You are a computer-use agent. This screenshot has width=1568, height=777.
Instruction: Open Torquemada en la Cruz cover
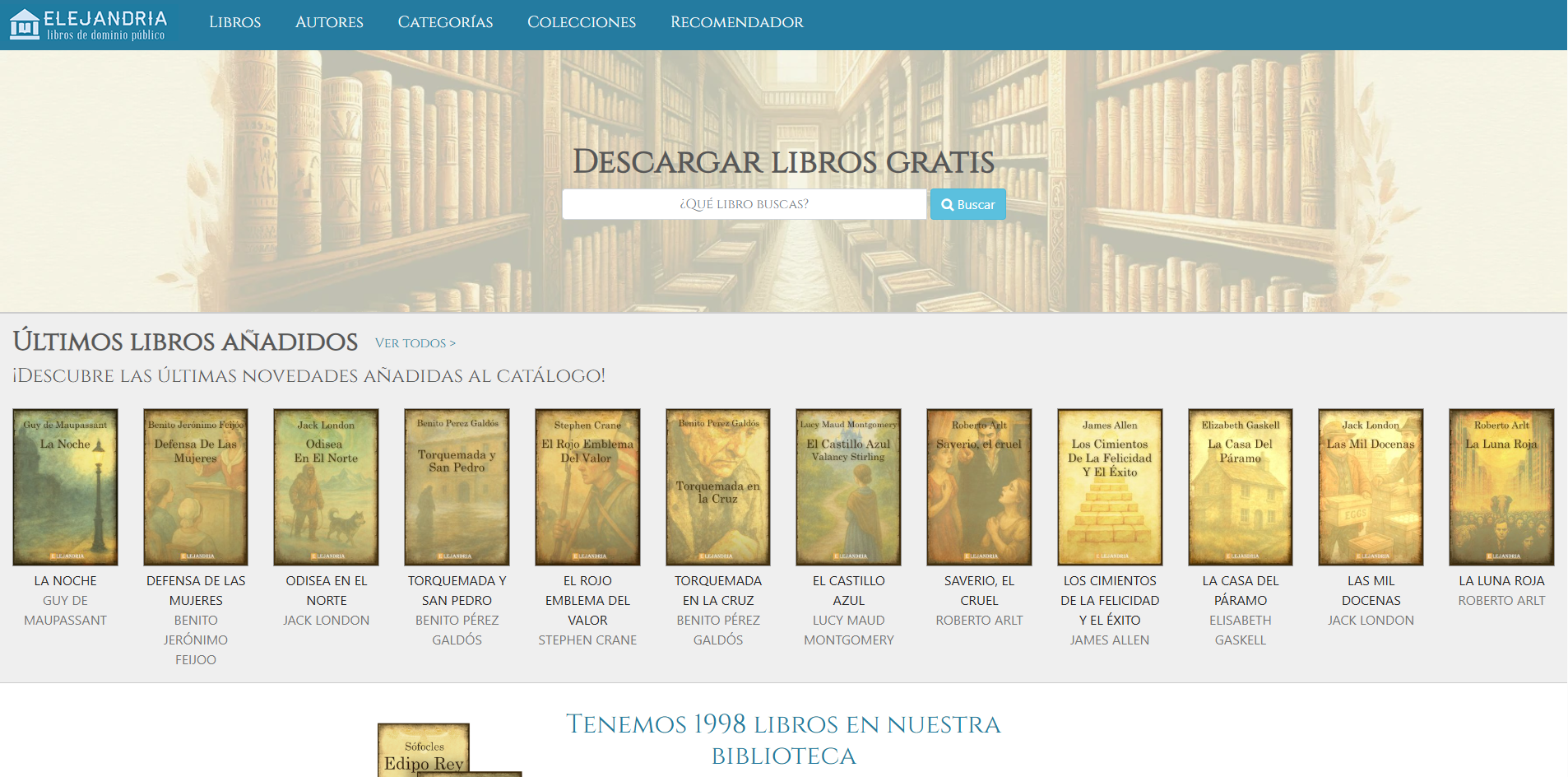[718, 487]
